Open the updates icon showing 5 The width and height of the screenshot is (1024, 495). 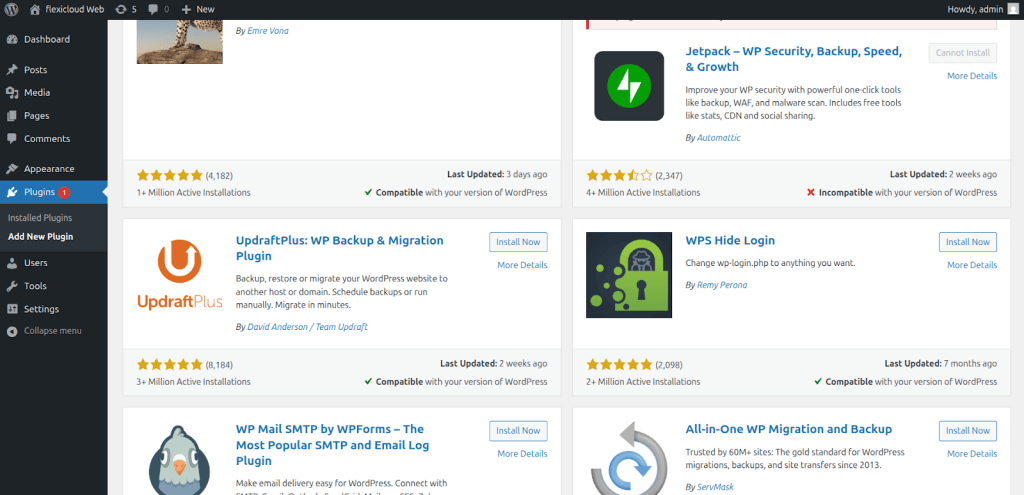pos(126,9)
